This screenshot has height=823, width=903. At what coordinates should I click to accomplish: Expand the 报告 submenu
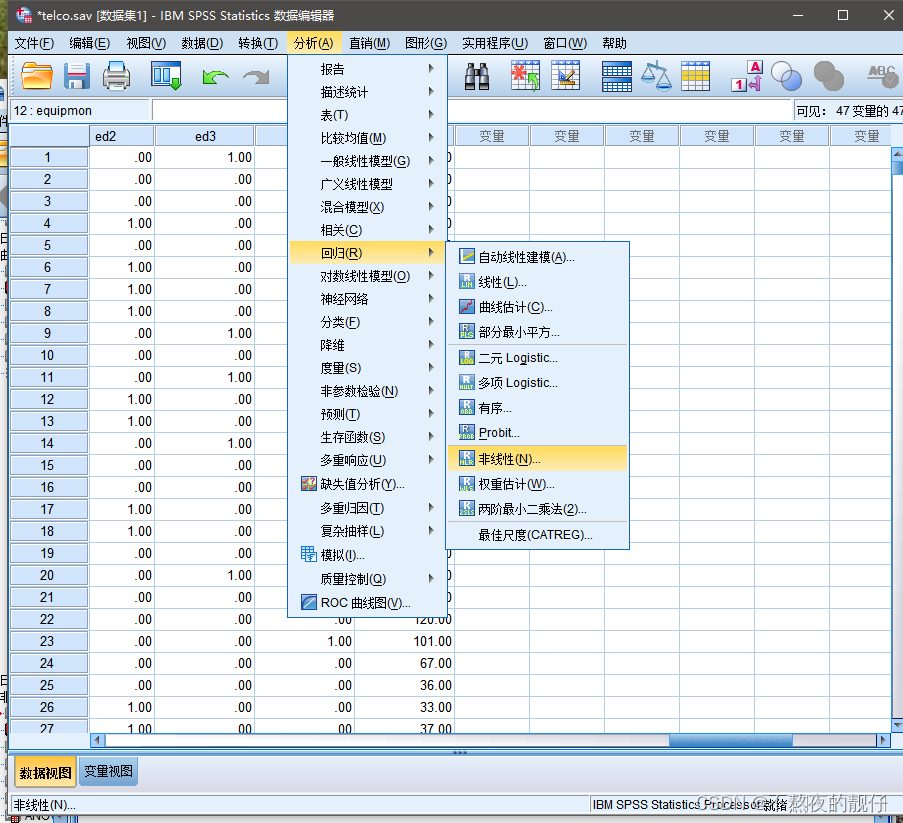pos(367,69)
